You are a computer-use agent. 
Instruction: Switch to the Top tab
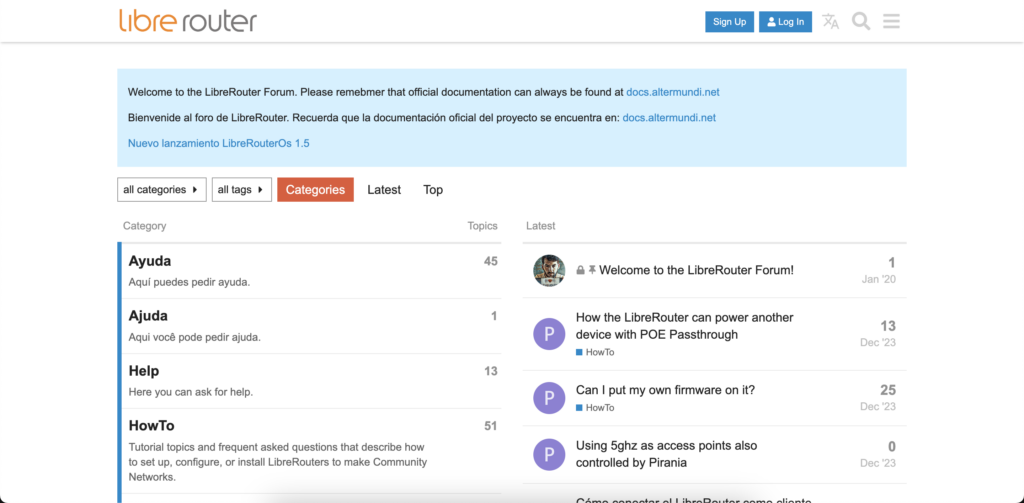click(x=433, y=190)
